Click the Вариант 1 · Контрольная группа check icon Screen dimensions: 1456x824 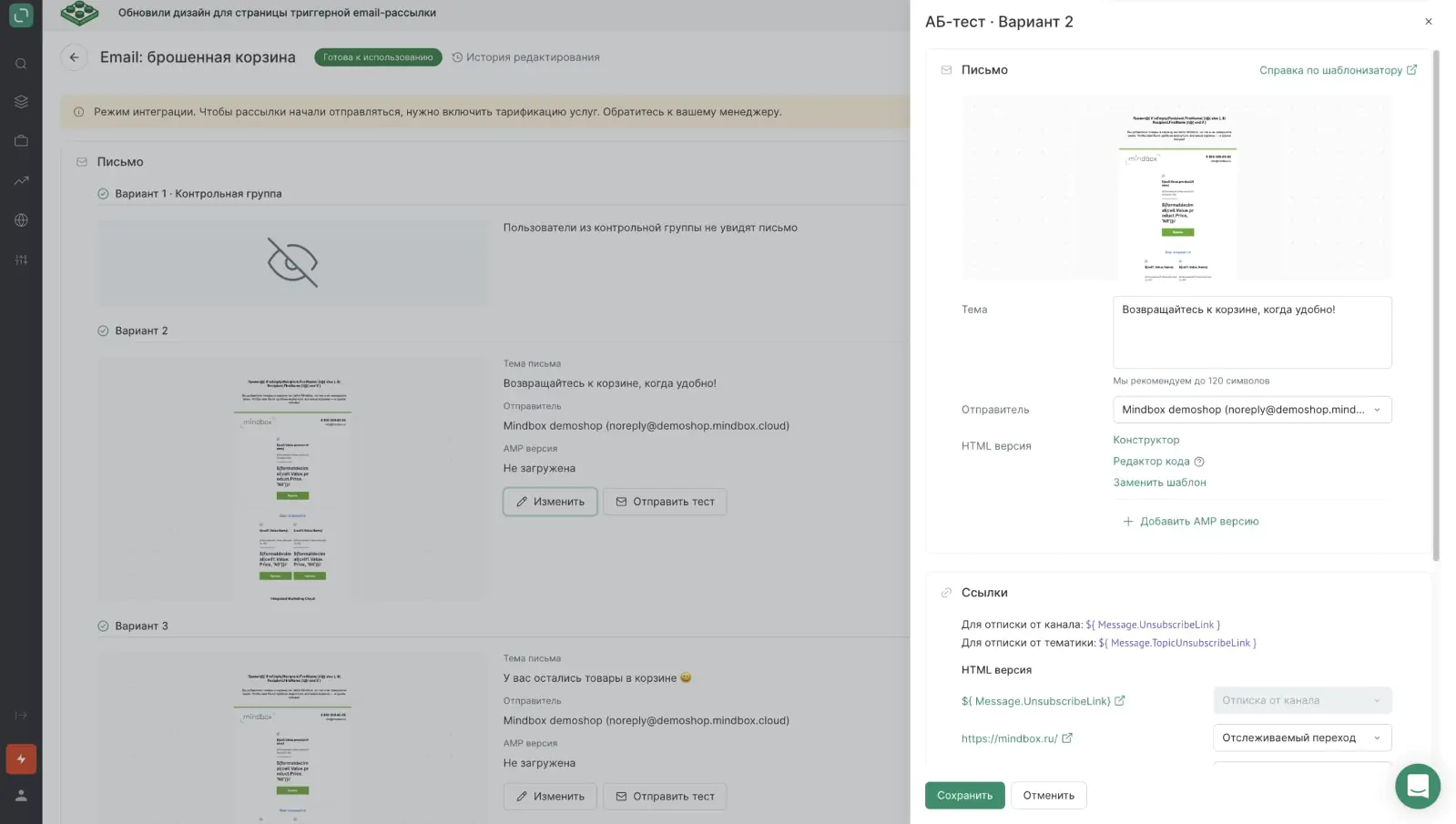pyautogui.click(x=103, y=194)
